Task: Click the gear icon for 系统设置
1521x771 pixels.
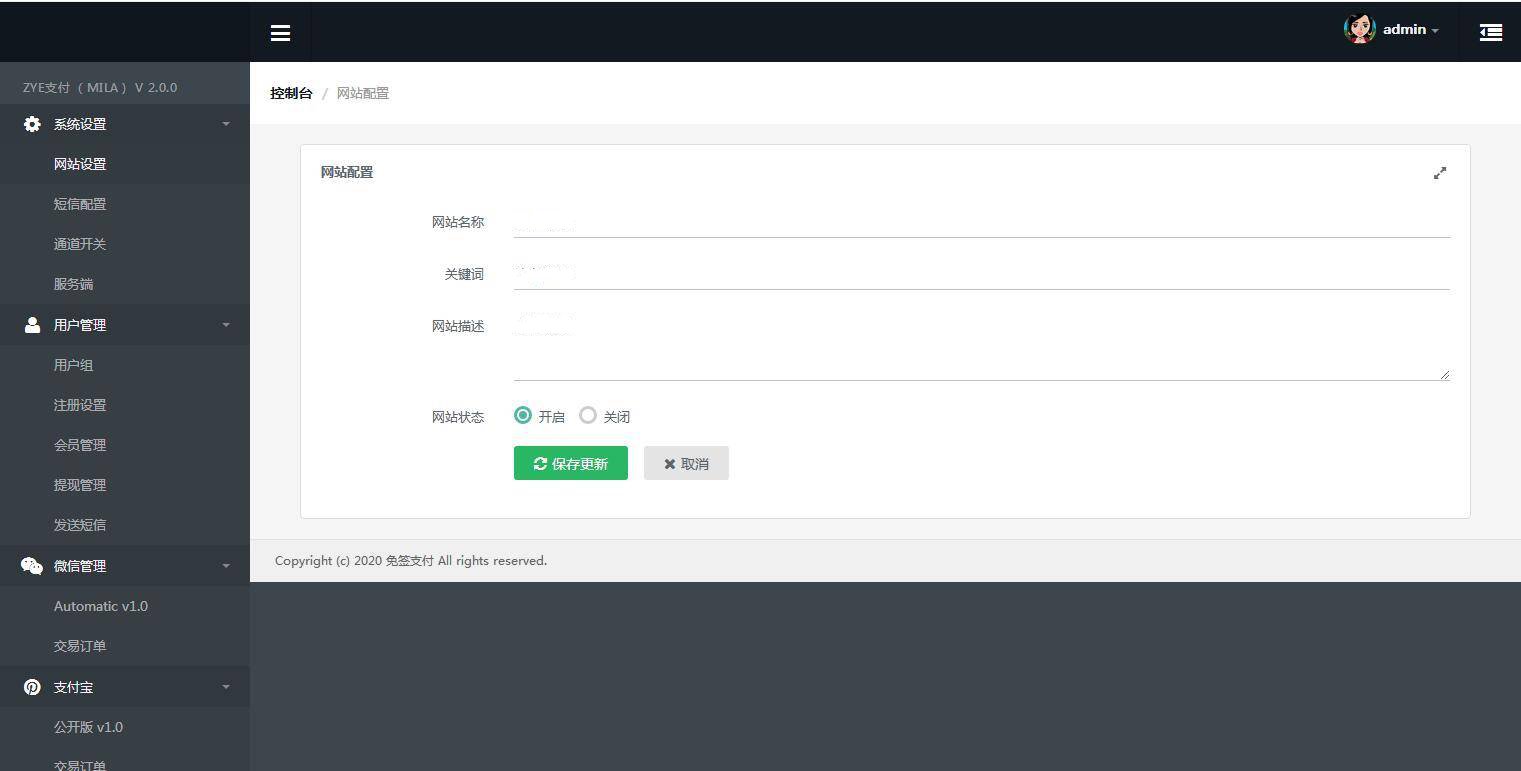Action: [32, 124]
